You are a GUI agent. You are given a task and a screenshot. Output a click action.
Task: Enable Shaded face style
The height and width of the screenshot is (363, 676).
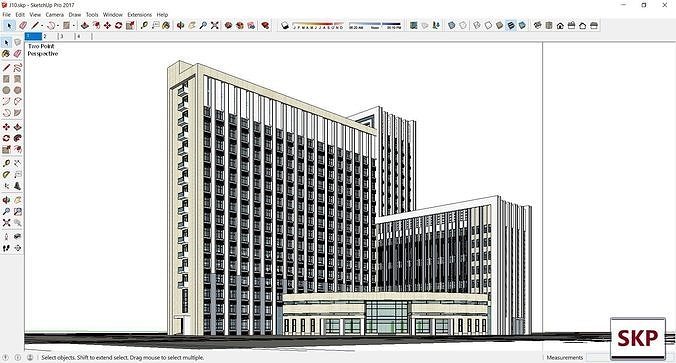point(499,25)
